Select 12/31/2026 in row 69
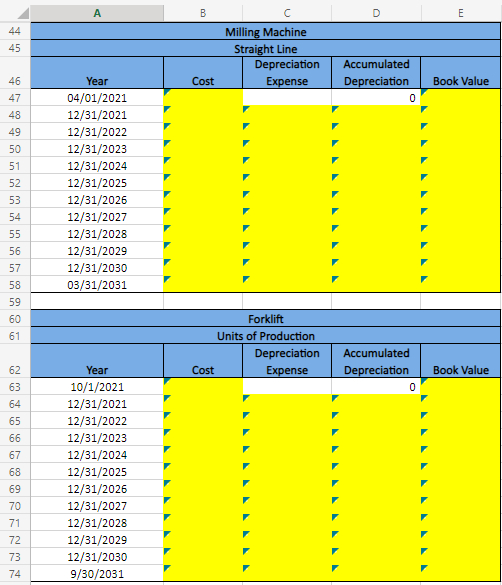502x585 pixels. tap(97, 489)
